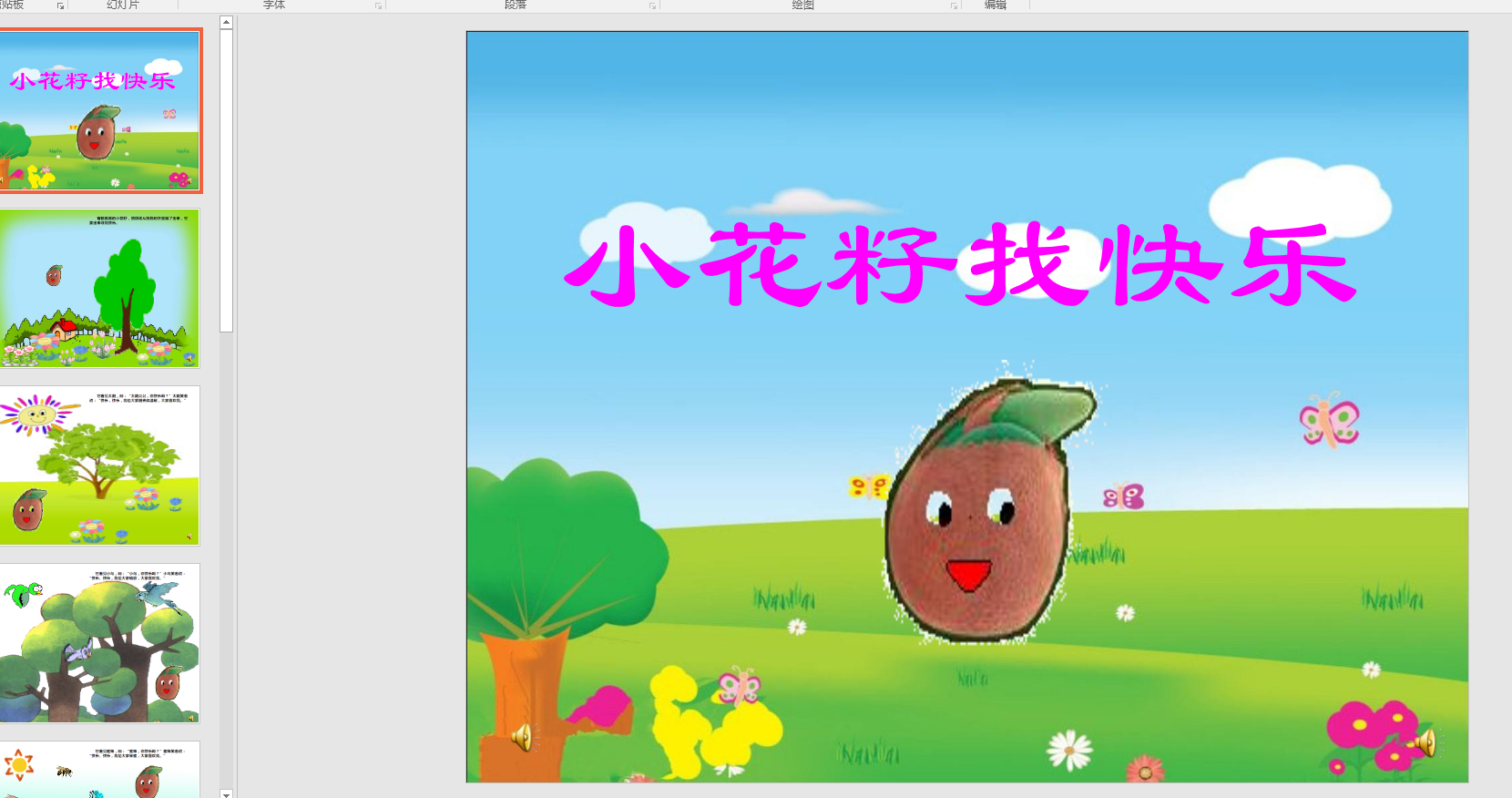This screenshot has height=798, width=1512.
Task: Select the yellow butterfly left of the seed
Action: point(869,486)
